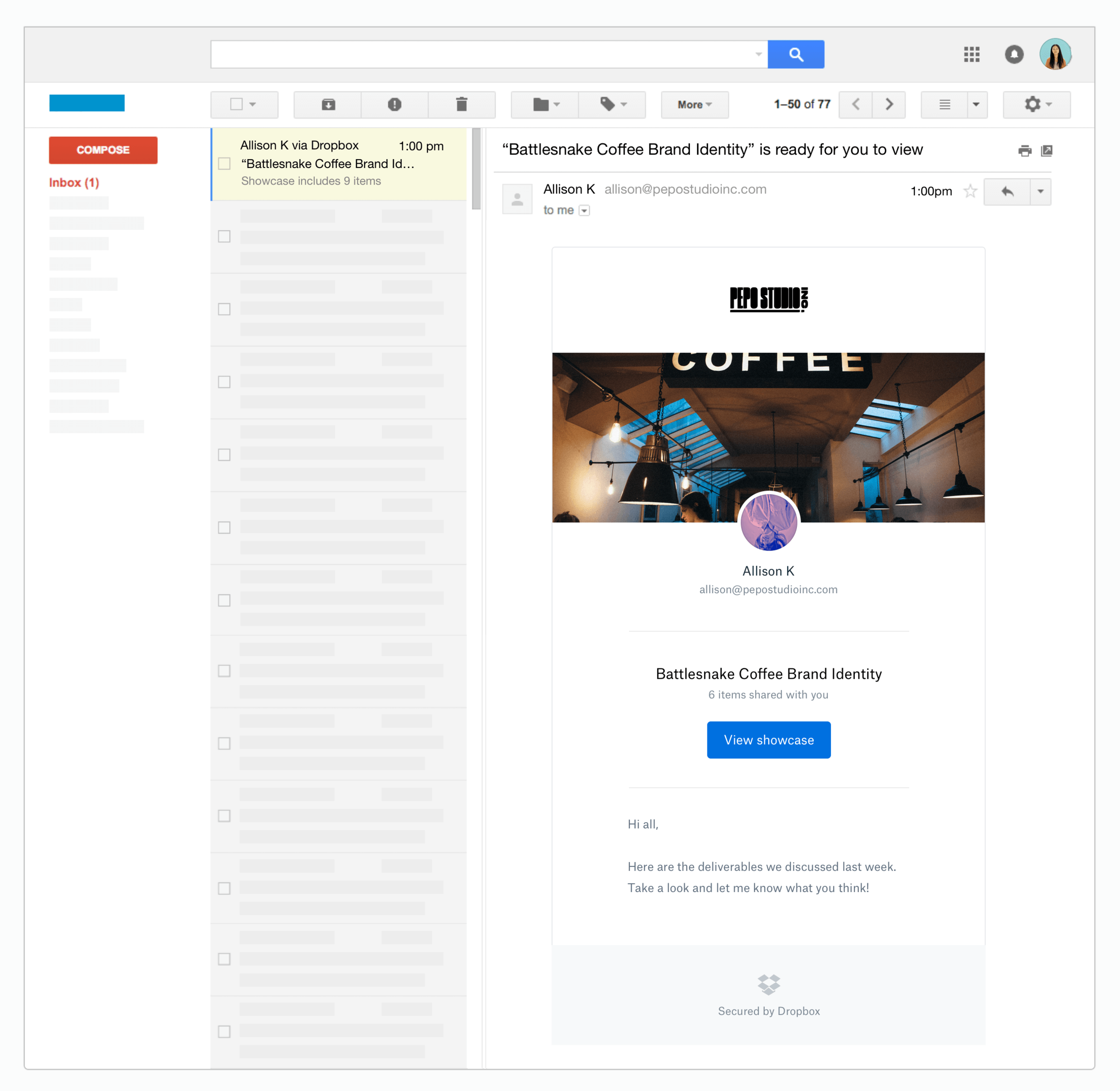Open the Google apps grid icon
1120x1091 pixels.
click(972, 54)
